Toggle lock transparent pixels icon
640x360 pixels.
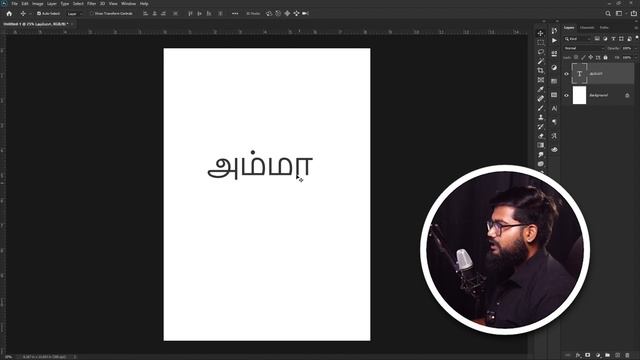point(576,58)
